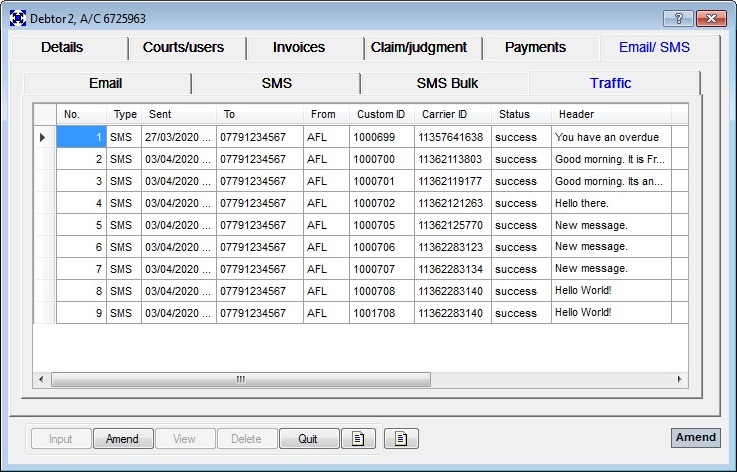Sort by the Status column header
Image resolution: width=737 pixels, height=472 pixels.
coord(514,114)
